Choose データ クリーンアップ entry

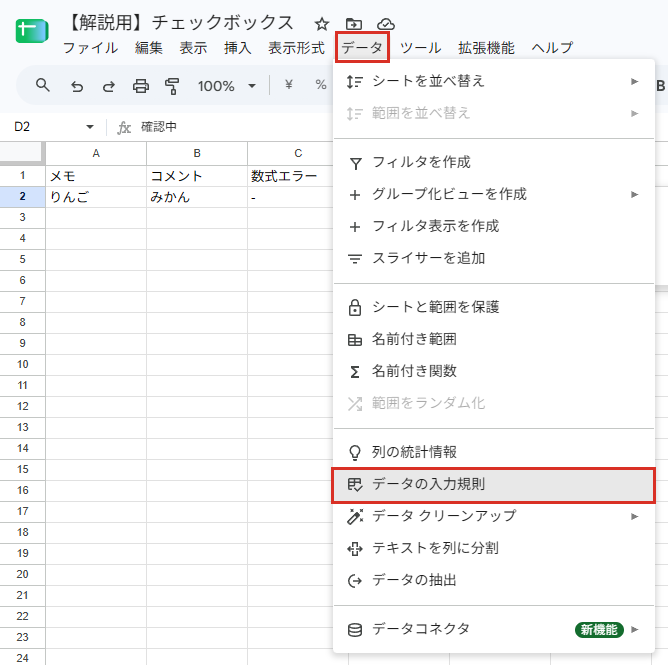(x=494, y=516)
